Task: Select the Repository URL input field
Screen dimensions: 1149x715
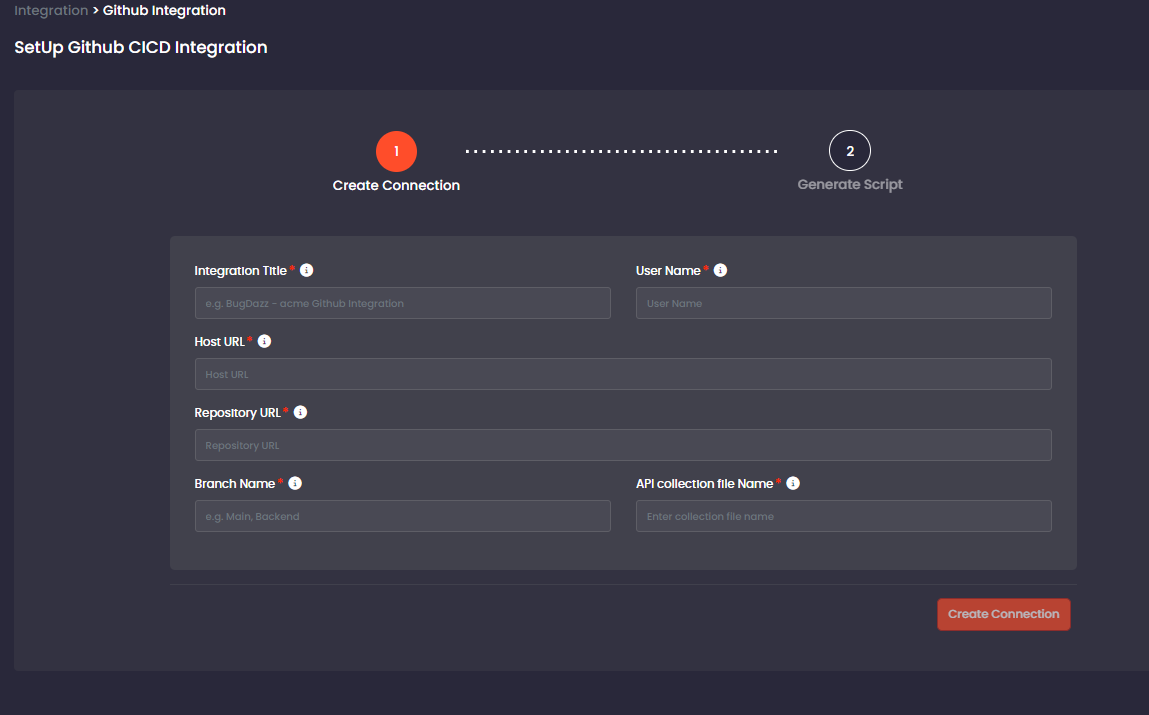Action: pos(623,445)
